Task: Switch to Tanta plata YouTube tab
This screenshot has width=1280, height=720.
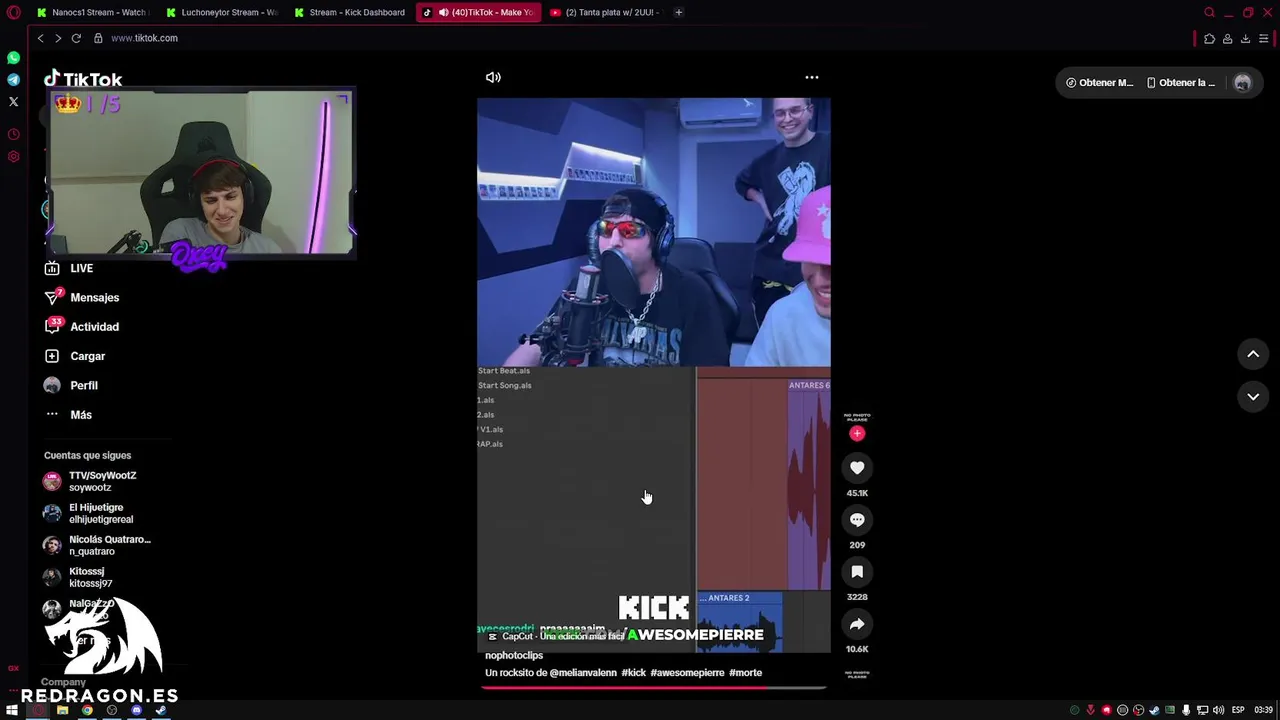Action: [605, 12]
